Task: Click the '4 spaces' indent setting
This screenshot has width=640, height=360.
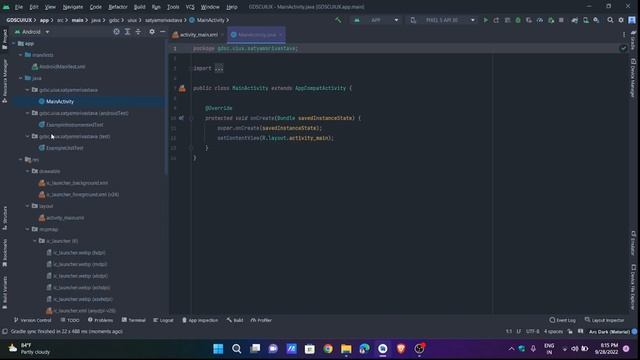Action: [553, 332]
